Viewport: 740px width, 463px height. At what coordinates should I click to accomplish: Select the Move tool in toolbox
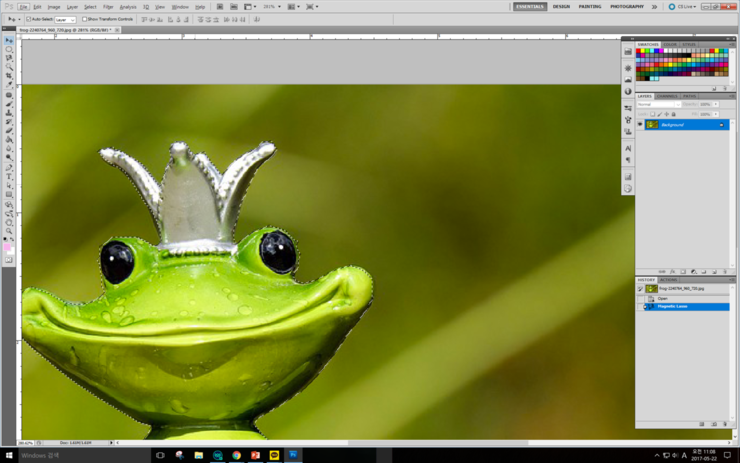coord(9,40)
